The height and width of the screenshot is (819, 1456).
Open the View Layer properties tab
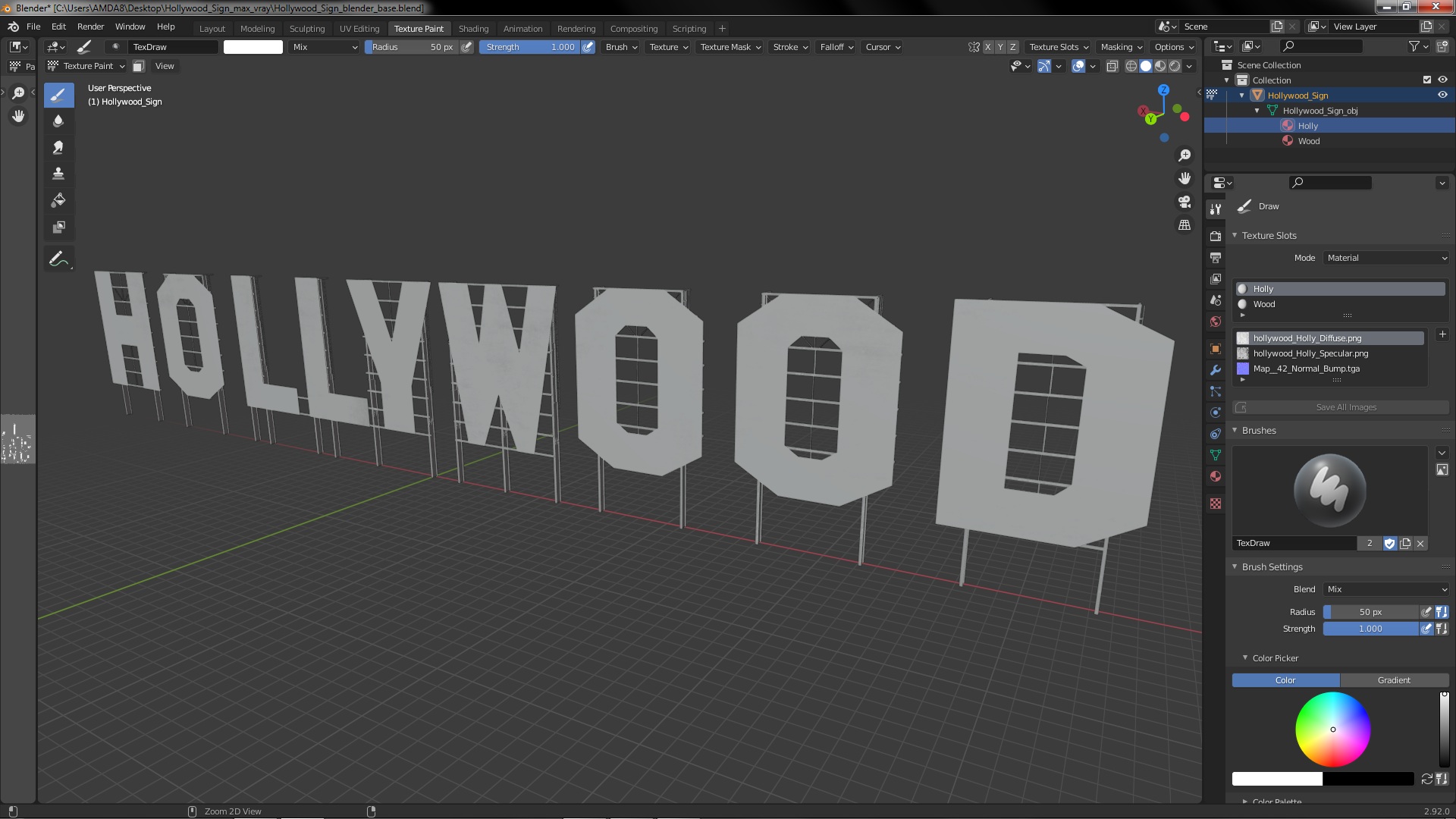[x=1216, y=279]
